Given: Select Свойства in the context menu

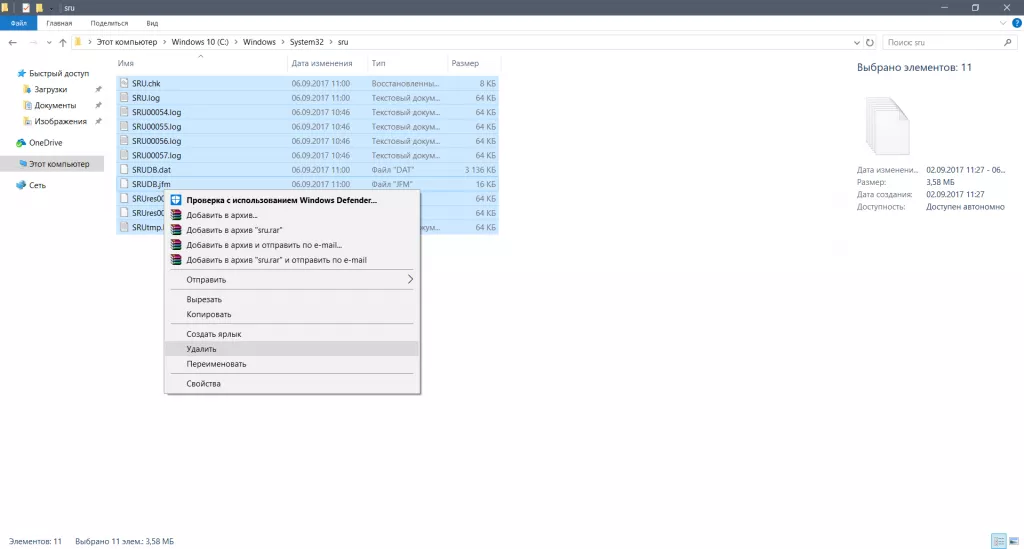Looking at the screenshot, I should [203, 384].
